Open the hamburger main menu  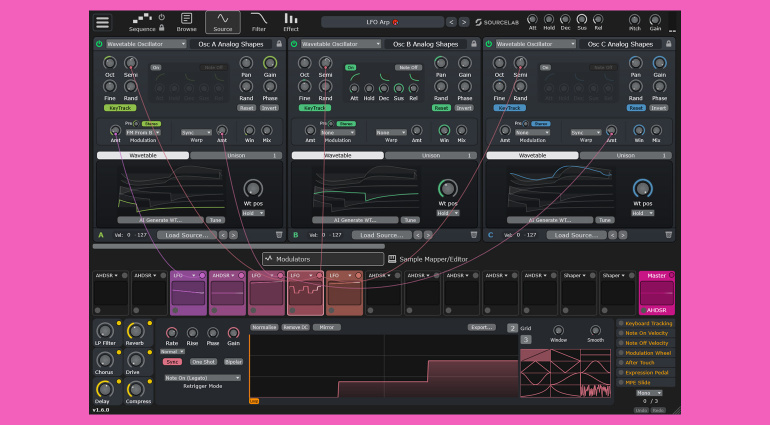[x=103, y=22]
